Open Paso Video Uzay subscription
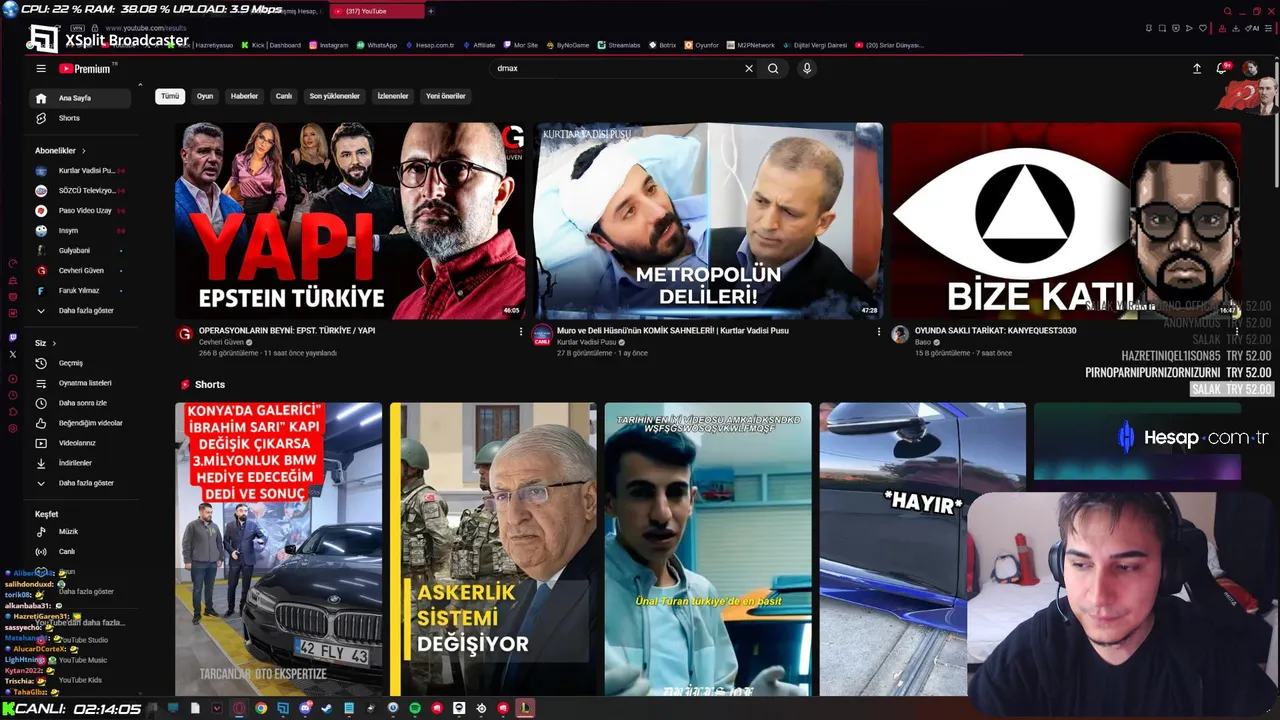Viewport: 1280px width, 720px height. (x=80, y=211)
